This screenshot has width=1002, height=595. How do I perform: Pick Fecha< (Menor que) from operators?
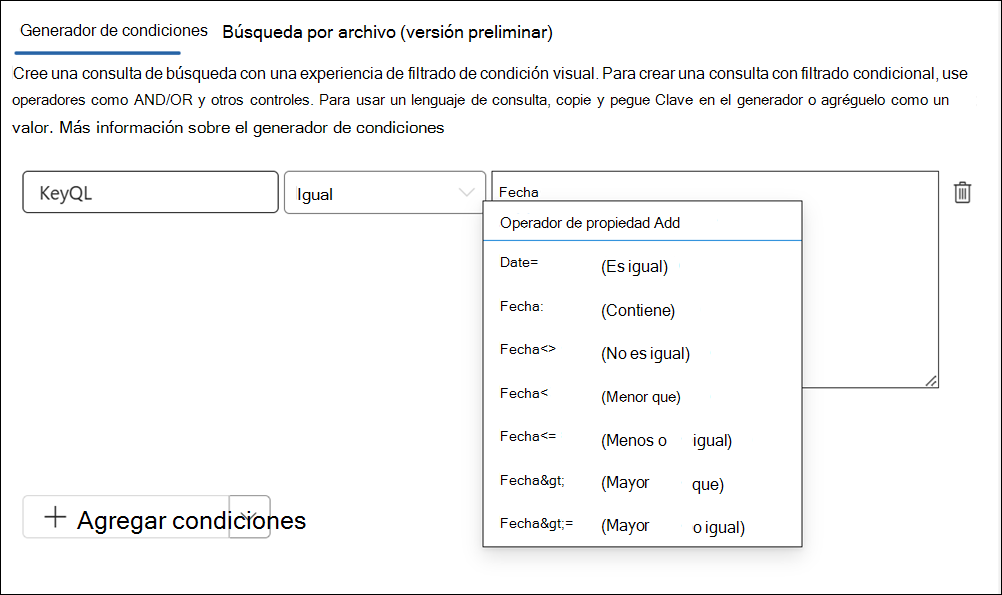[600, 395]
